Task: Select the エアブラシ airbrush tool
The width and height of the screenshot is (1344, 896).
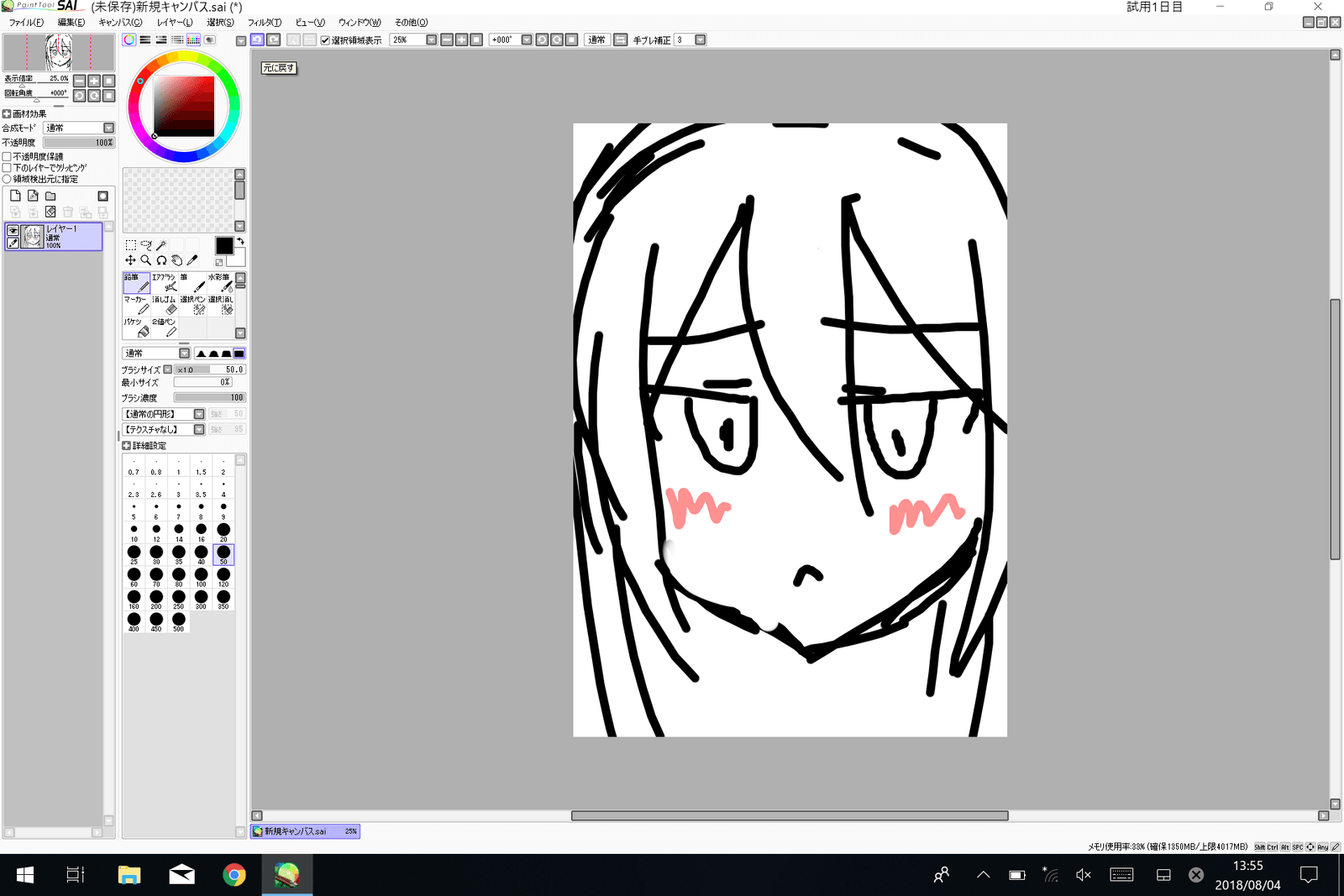Action: pos(165,283)
